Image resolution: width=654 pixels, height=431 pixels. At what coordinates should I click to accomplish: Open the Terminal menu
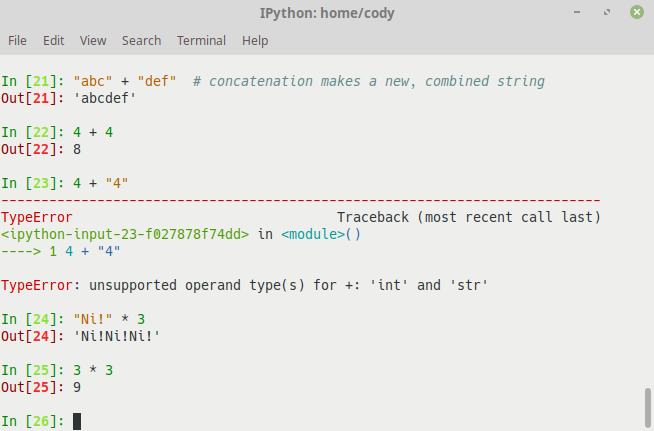[201, 41]
